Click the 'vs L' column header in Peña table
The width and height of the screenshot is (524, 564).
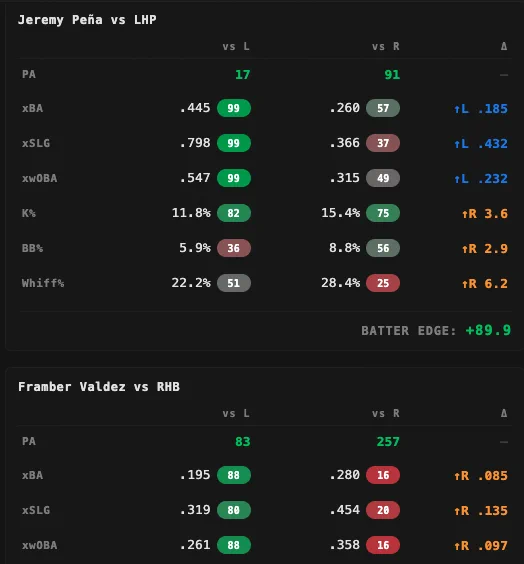click(x=236, y=46)
